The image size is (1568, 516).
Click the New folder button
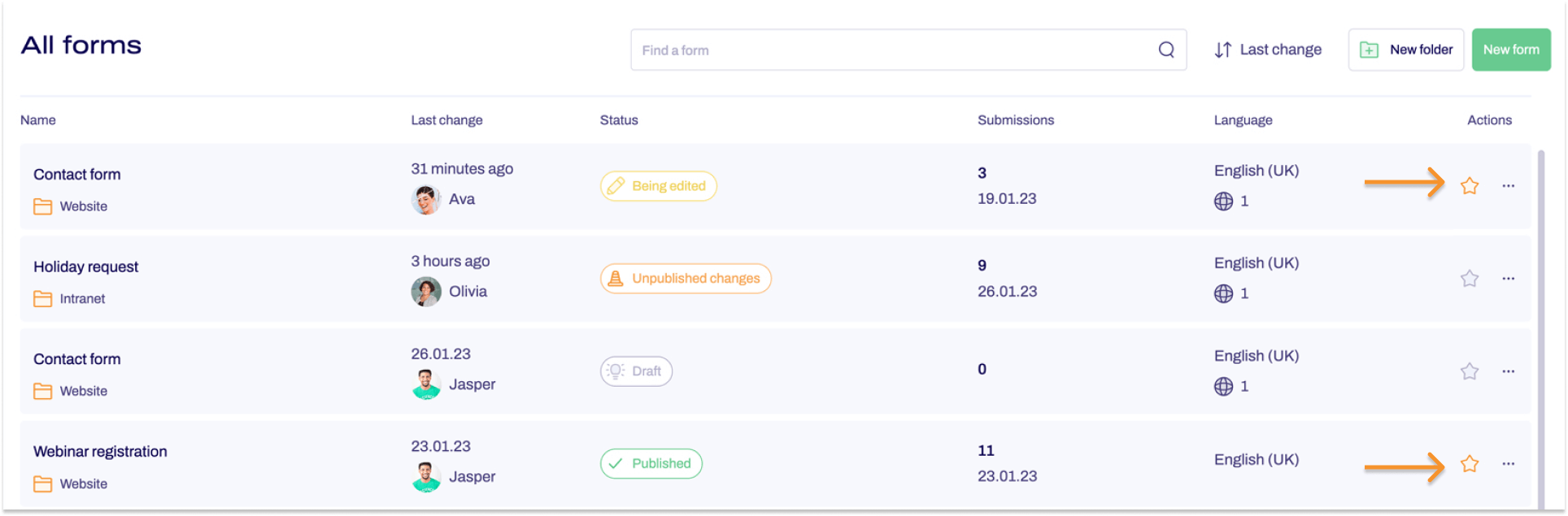[x=1405, y=50]
